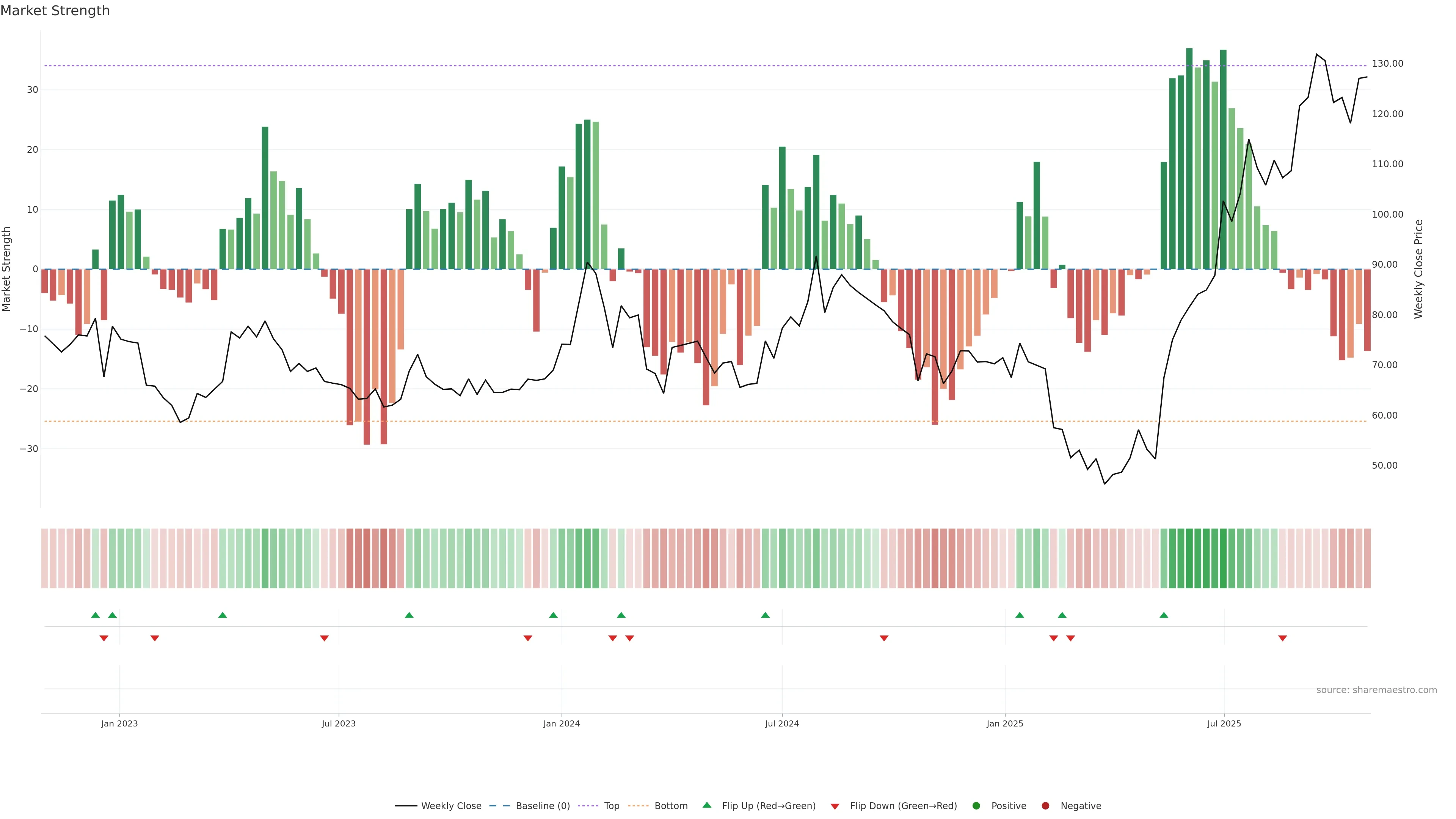The image size is (1456, 819).
Task: Click the dark red Negative legend circle
Action: pyautogui.click(x=1045, y=806)
